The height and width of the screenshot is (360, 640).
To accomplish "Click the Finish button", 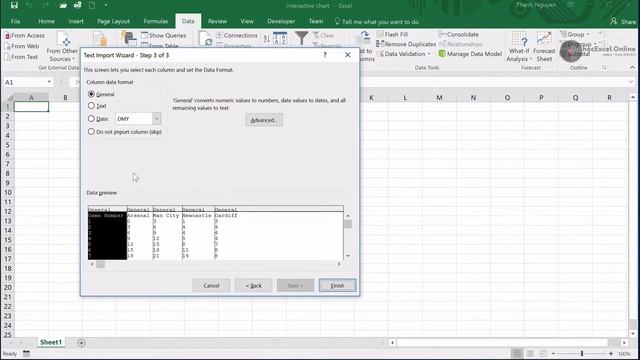I will [x=337, y=285].
